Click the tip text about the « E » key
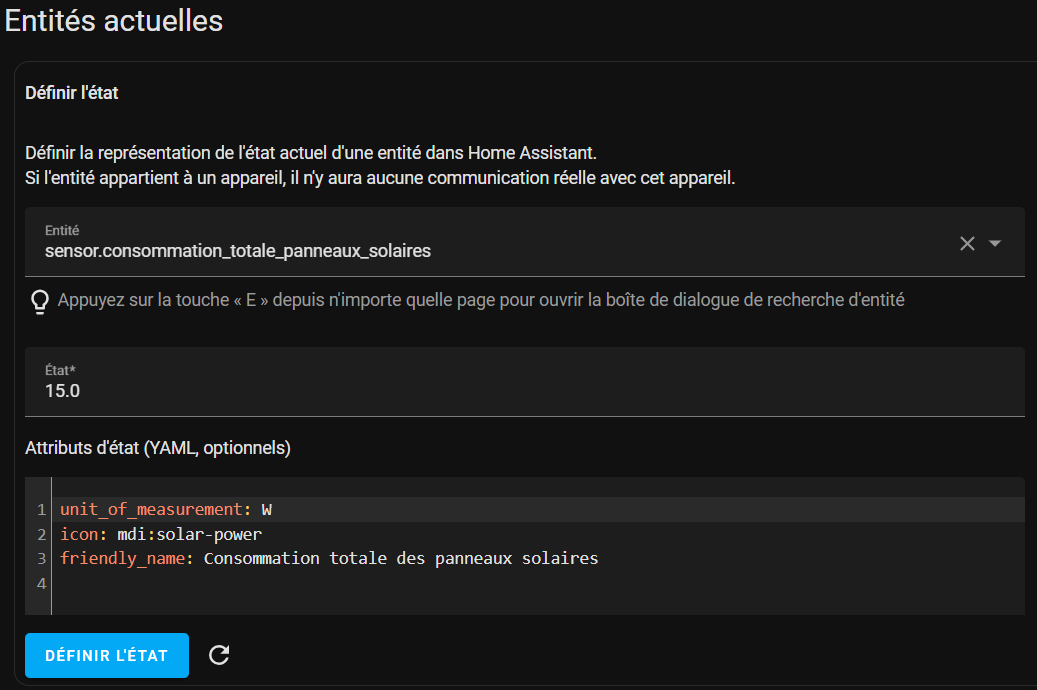 coord(481,300)
